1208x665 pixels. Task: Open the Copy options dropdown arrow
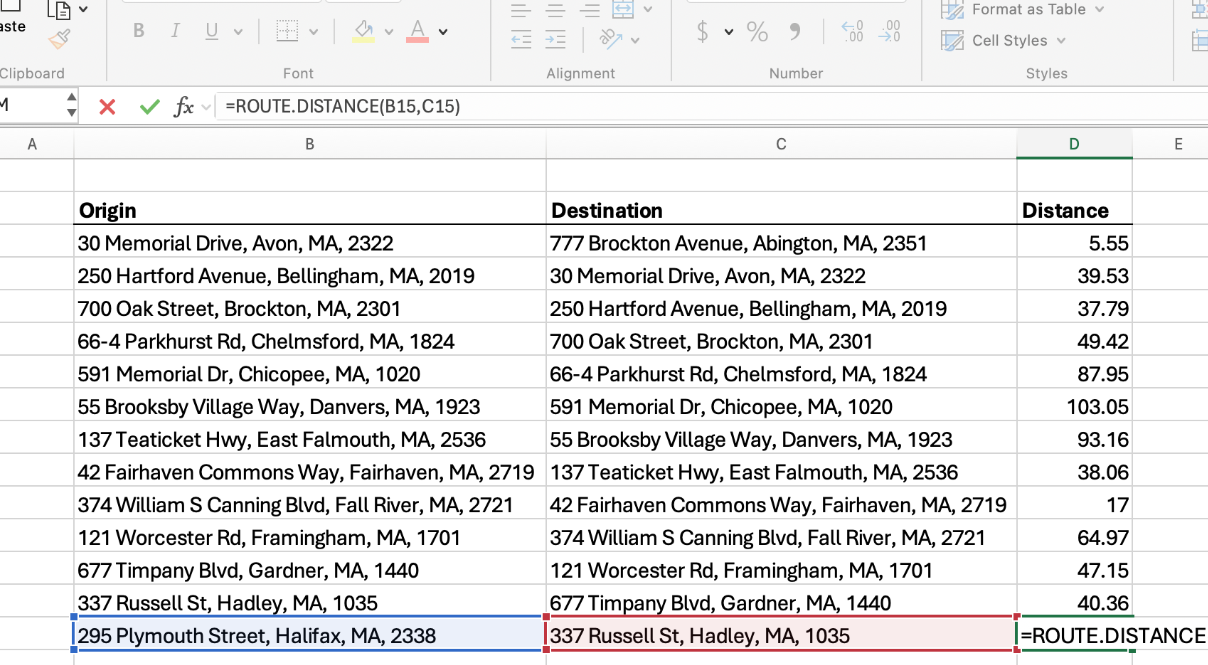[x=83, y=10]
